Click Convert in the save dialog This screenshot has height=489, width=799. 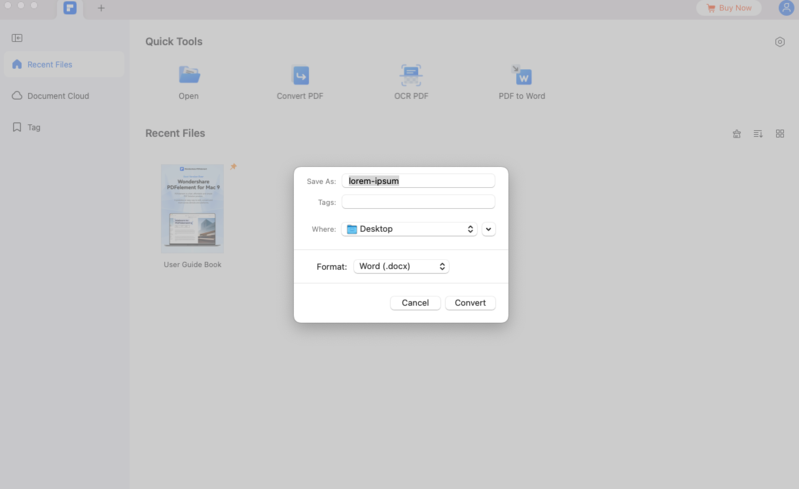coord(470,303)
